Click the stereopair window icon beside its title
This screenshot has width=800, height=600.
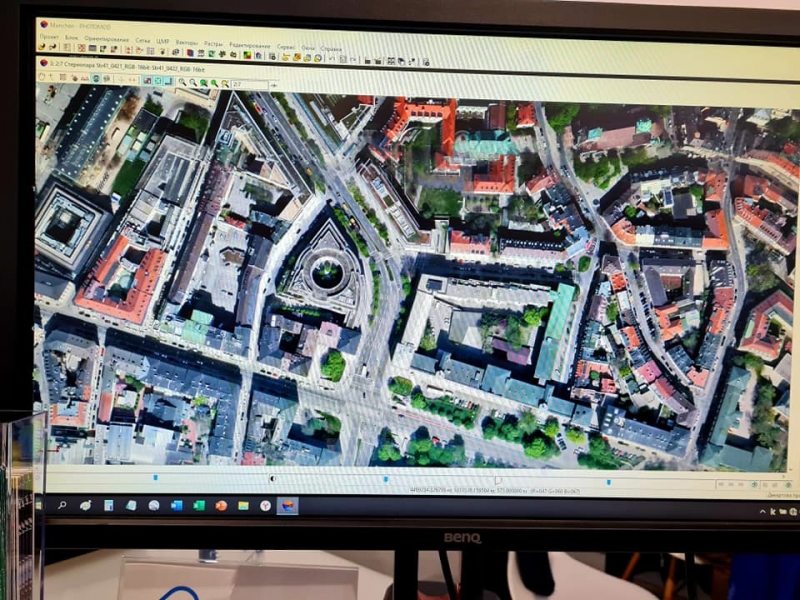point(42,62)
